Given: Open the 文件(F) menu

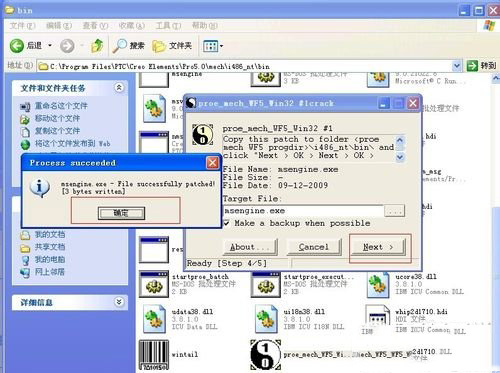Looking at the screenshot, I should pyautogui.click(x=22, y=26).
